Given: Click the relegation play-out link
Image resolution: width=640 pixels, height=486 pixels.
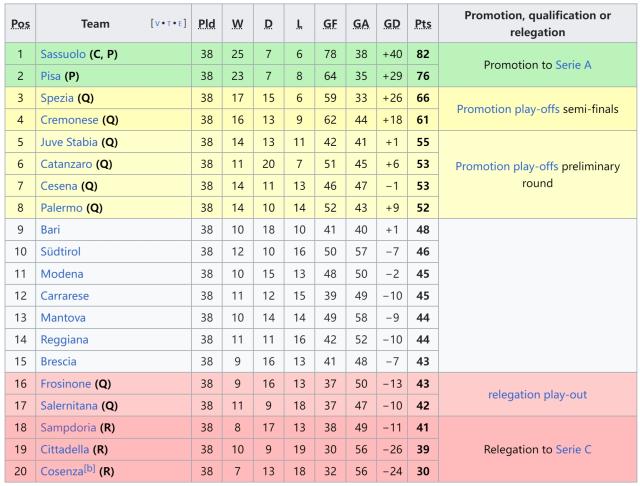Looking at the screenshot, I should (537, 394).
